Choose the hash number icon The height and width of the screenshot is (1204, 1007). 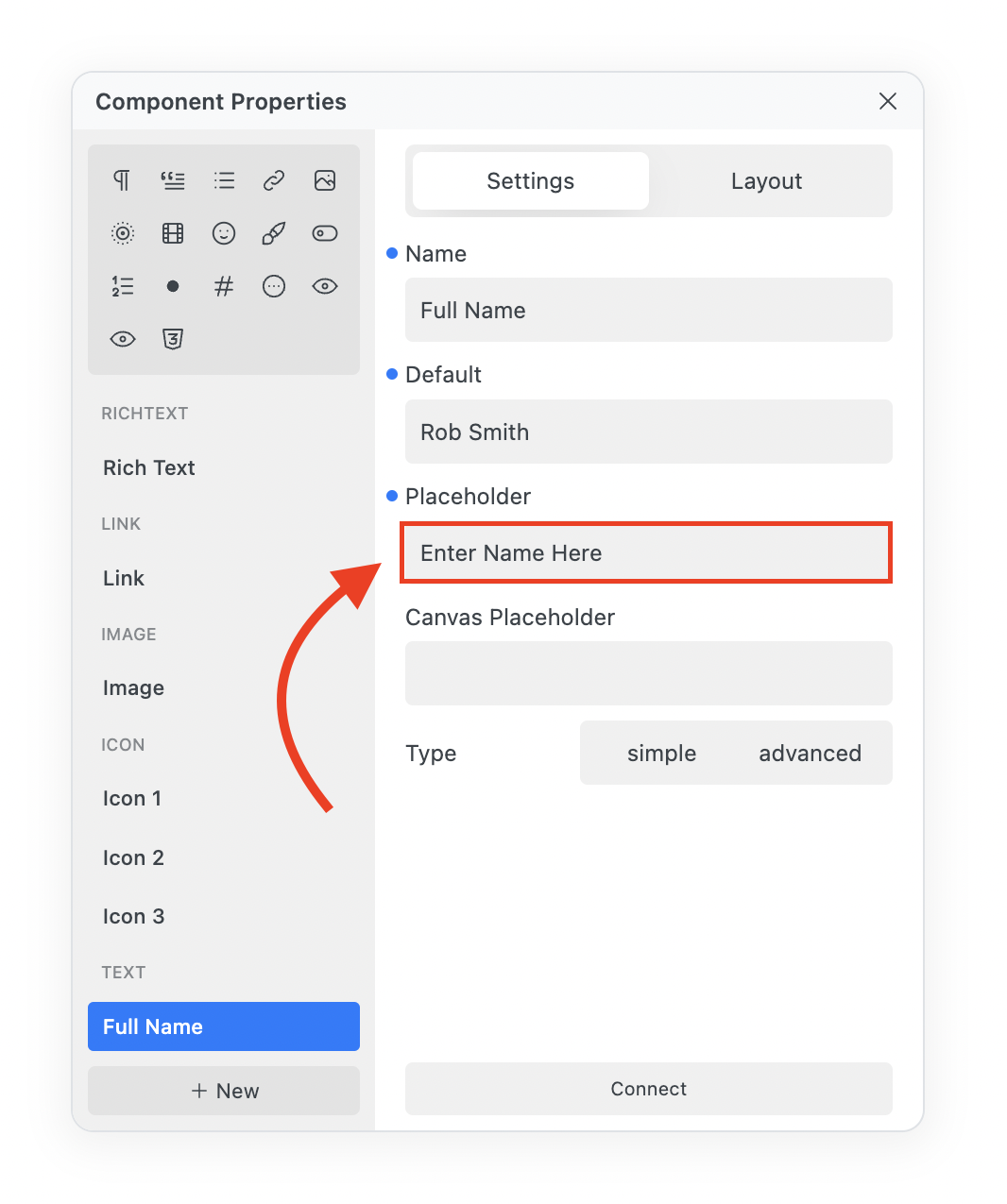[224, 286]
